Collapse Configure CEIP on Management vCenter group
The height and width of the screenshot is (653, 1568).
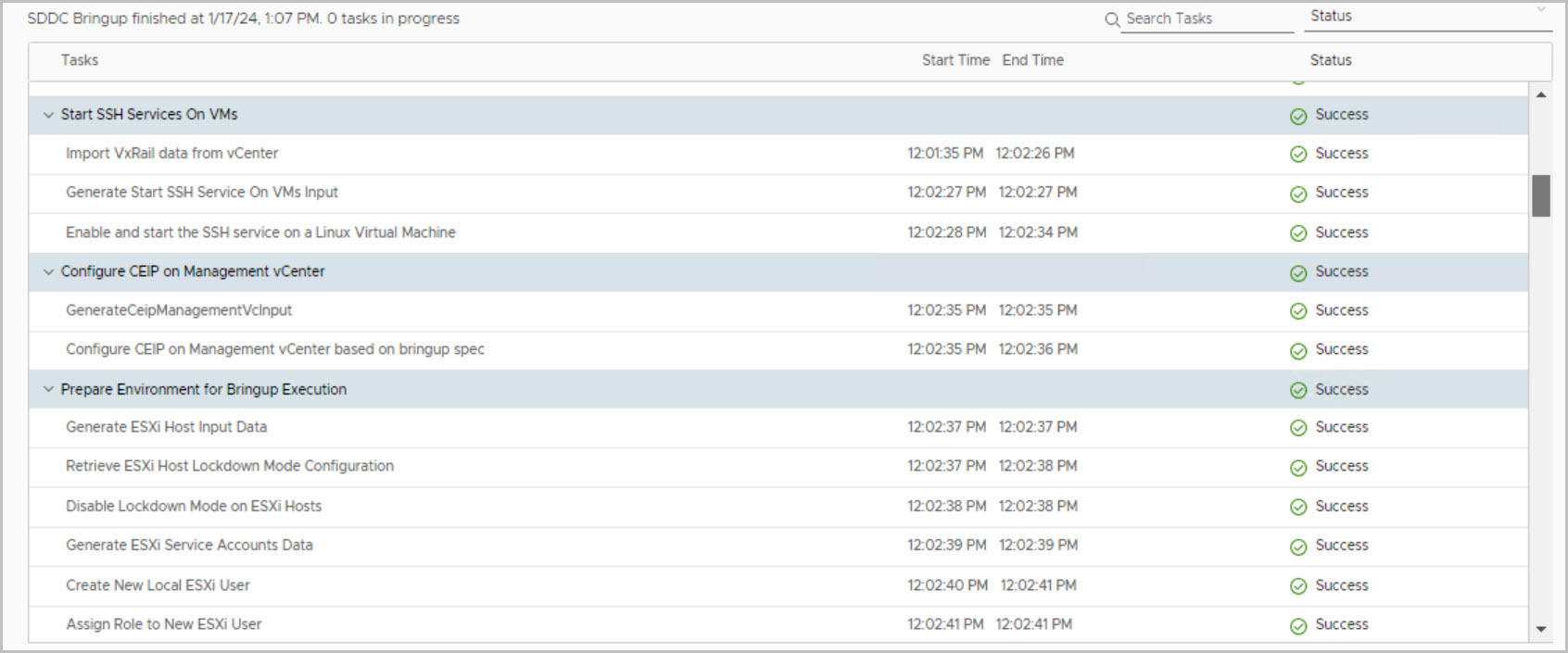(x=48, y=272)
